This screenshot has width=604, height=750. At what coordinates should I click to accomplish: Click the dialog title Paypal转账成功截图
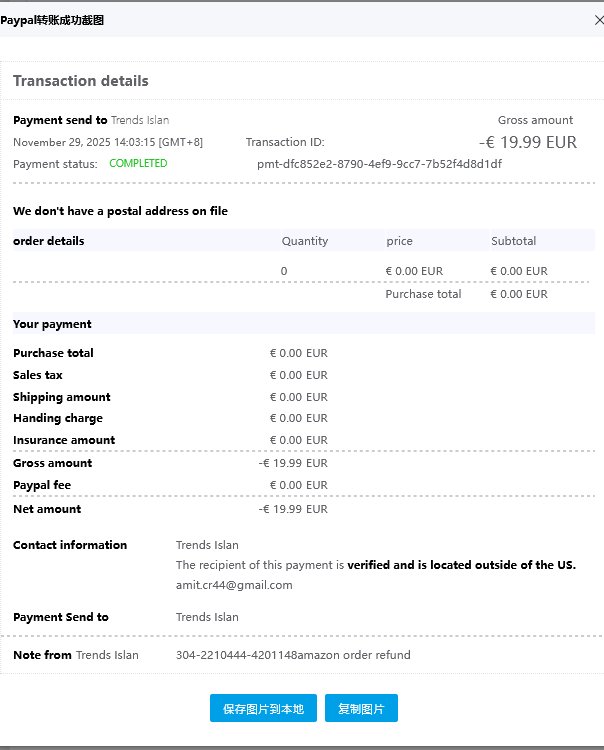(52, 20)
